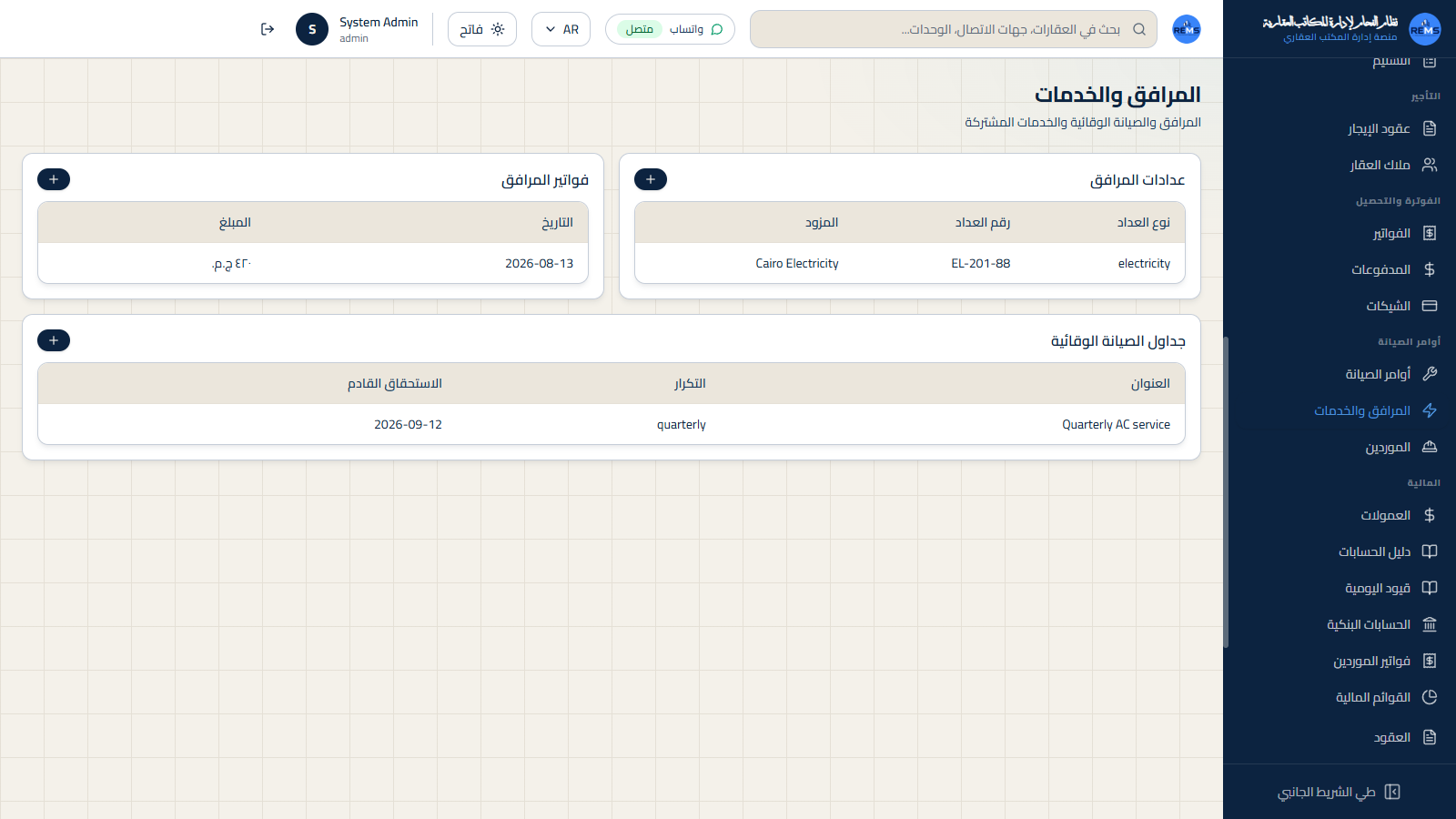Image resolution: width=1456 pixels, height=819 pixels.
Task: Click the utilities lightning bolt icon
Action: 1430,410
